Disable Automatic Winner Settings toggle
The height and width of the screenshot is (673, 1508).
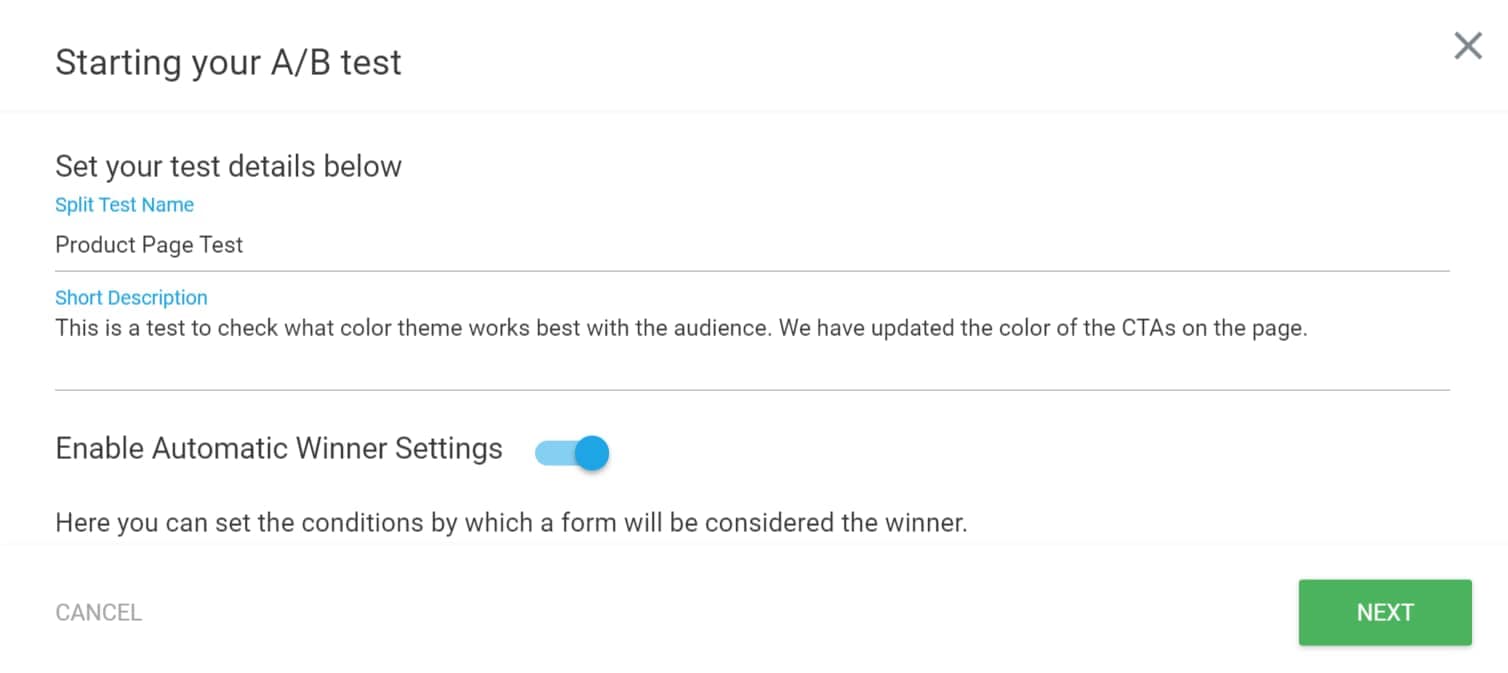[x=571, y=453]
